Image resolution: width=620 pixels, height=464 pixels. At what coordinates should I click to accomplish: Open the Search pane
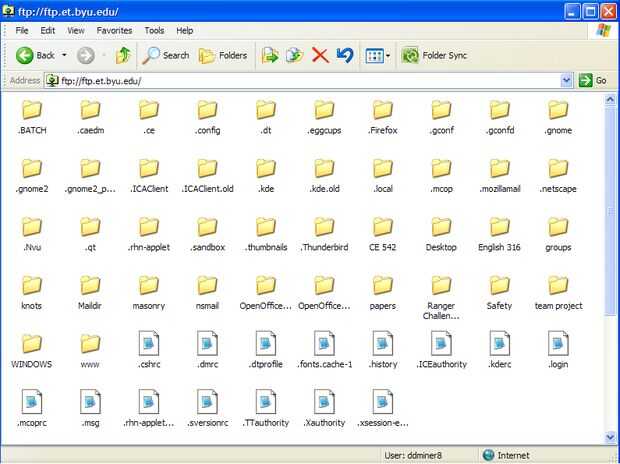[x=166, y=55]
